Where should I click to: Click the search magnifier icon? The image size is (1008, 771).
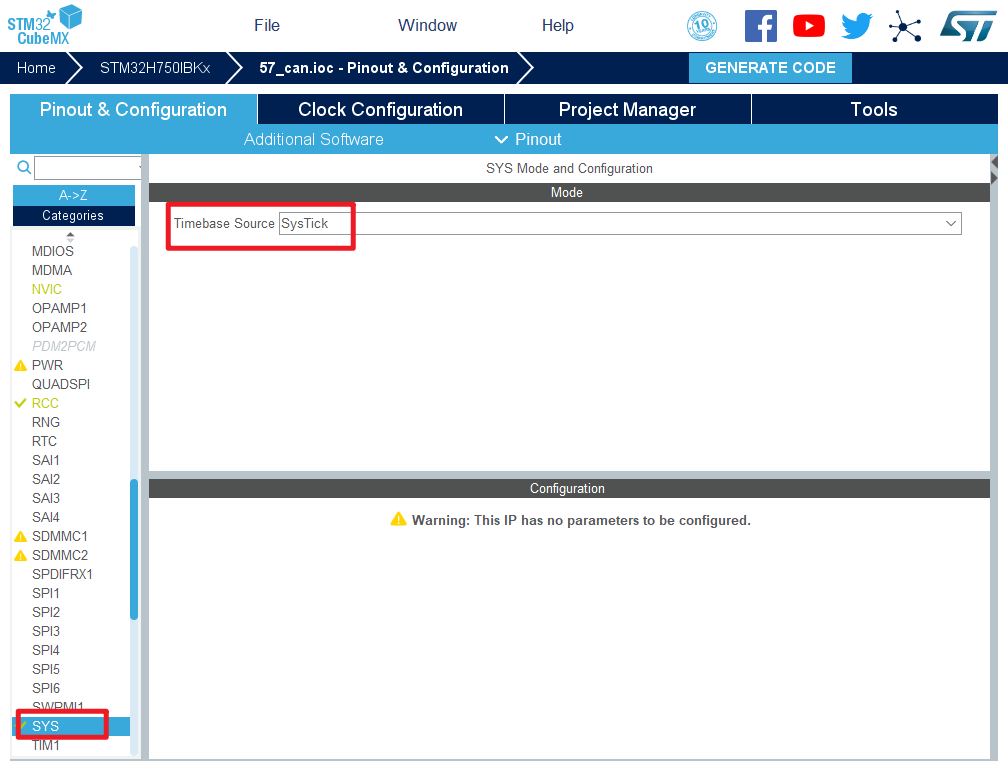[24, 168]
